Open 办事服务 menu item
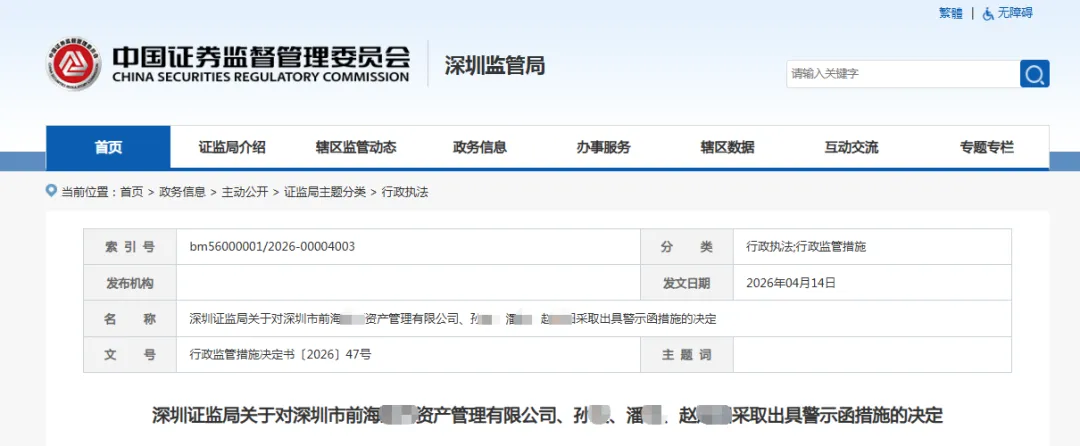1080x446 pixels. click(x=603, y=147)
